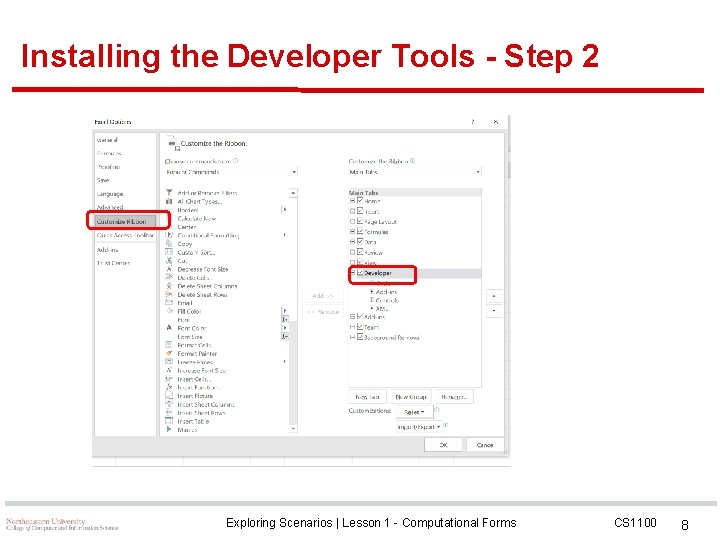
Task: Click the OK button
Action: 443,444
